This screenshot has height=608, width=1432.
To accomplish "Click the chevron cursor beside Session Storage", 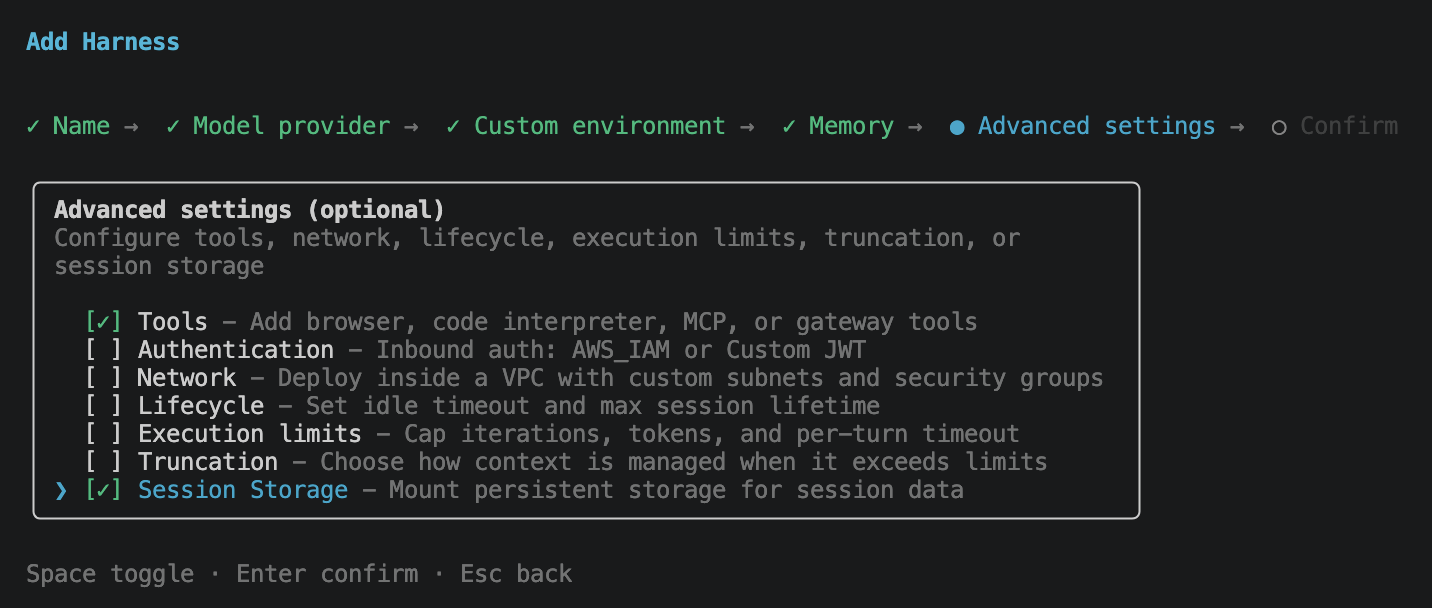I will click(x=60, y=490).
